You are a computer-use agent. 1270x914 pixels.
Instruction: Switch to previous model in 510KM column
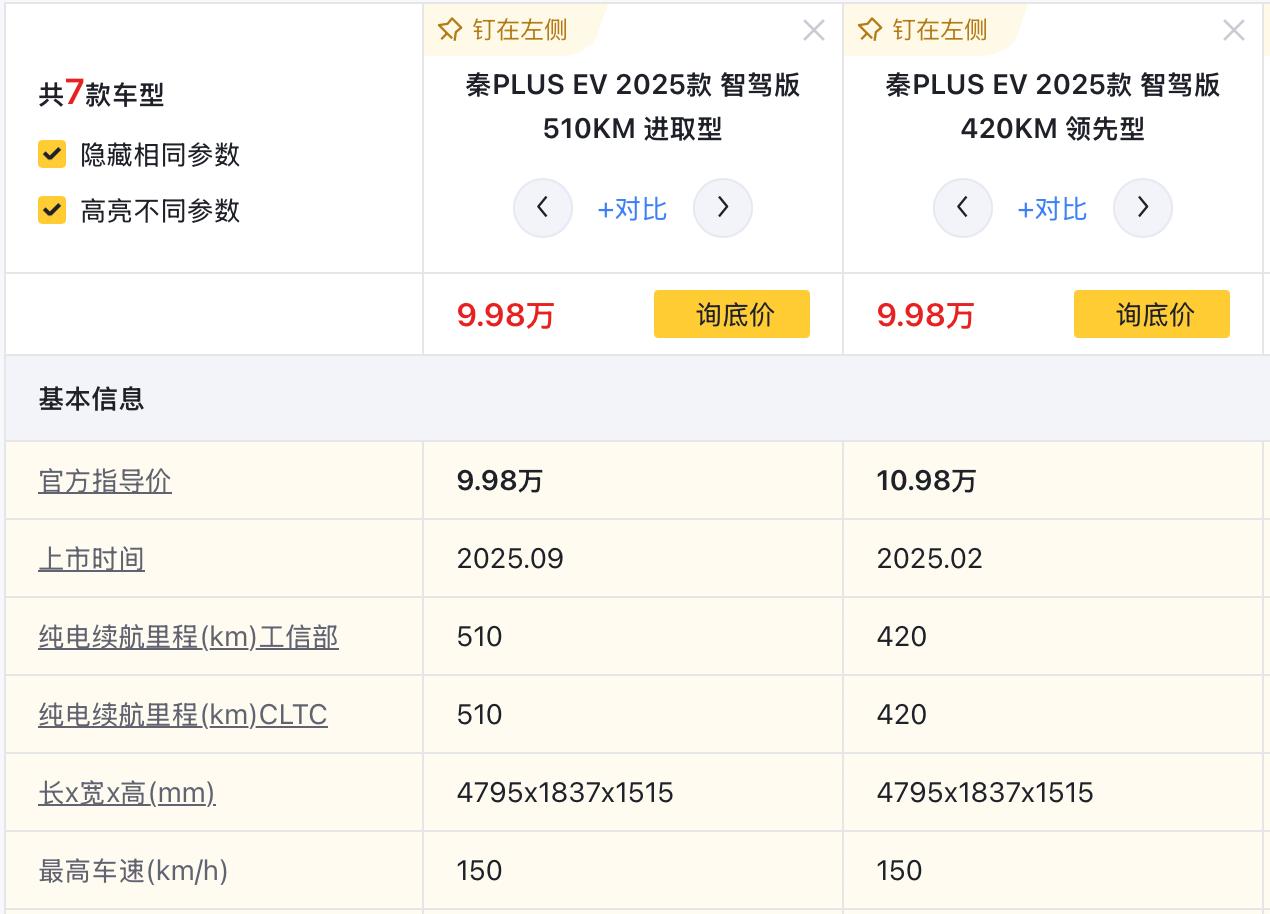543,208
